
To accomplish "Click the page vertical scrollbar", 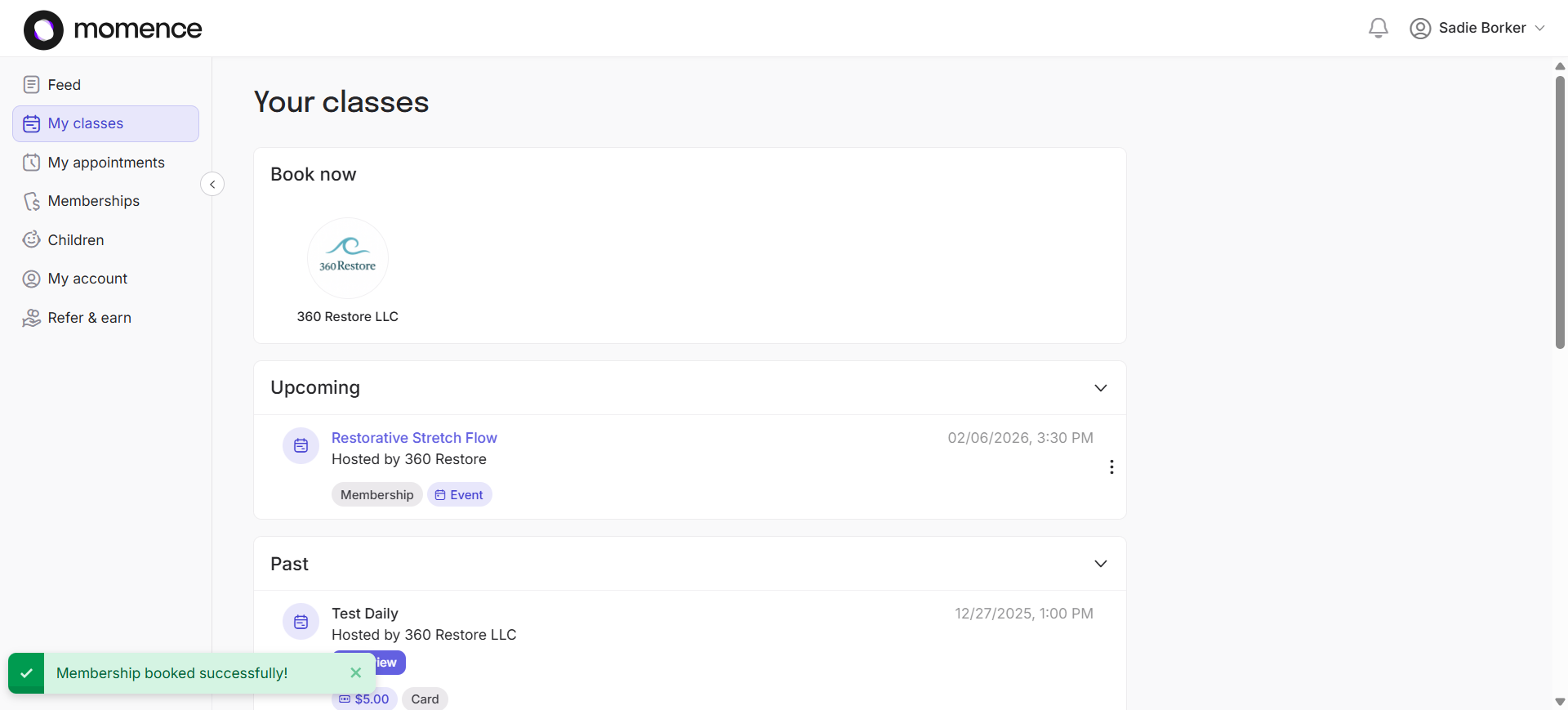I will (x=1560, y=212).
